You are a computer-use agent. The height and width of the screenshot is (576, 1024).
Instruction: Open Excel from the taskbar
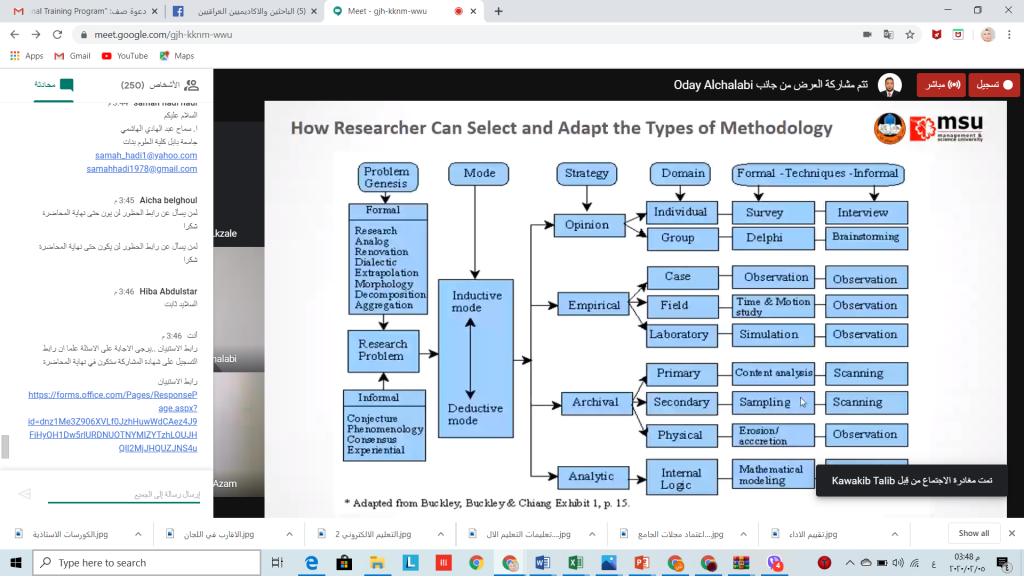(x=575, y=563)
